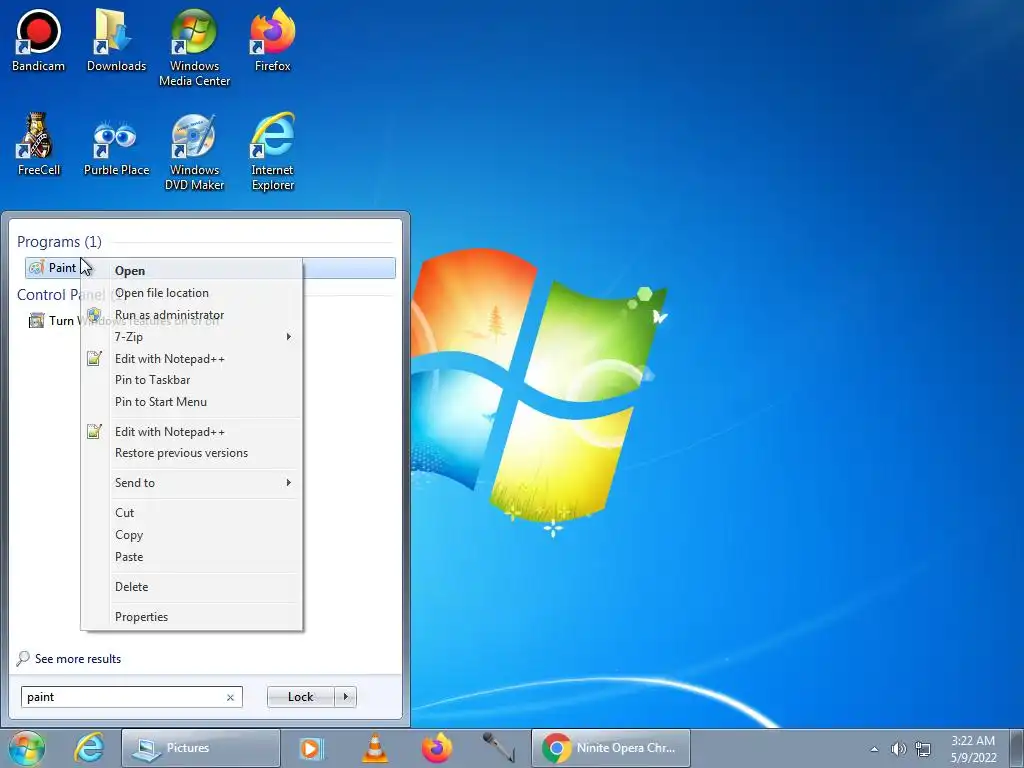Click the Turn Windows features result icon
Viewport: 1024px width, 768px height.
37,321
